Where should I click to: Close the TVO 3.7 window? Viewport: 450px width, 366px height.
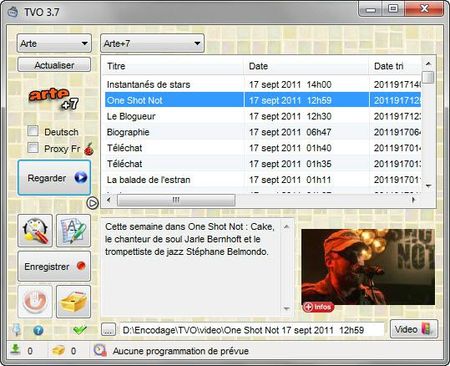pos(424,9)
